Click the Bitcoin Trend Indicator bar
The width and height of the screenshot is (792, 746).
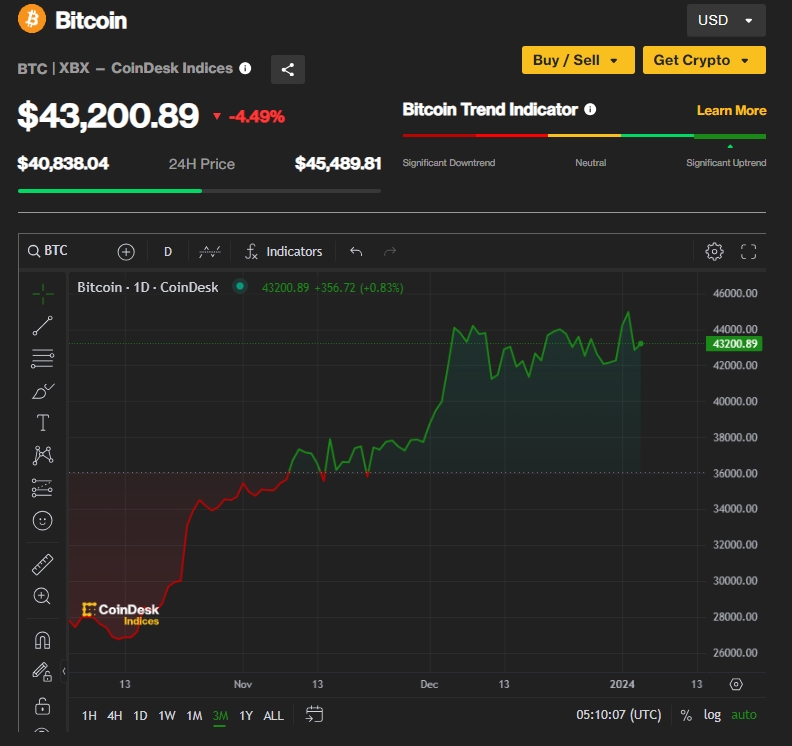point(584,135)
